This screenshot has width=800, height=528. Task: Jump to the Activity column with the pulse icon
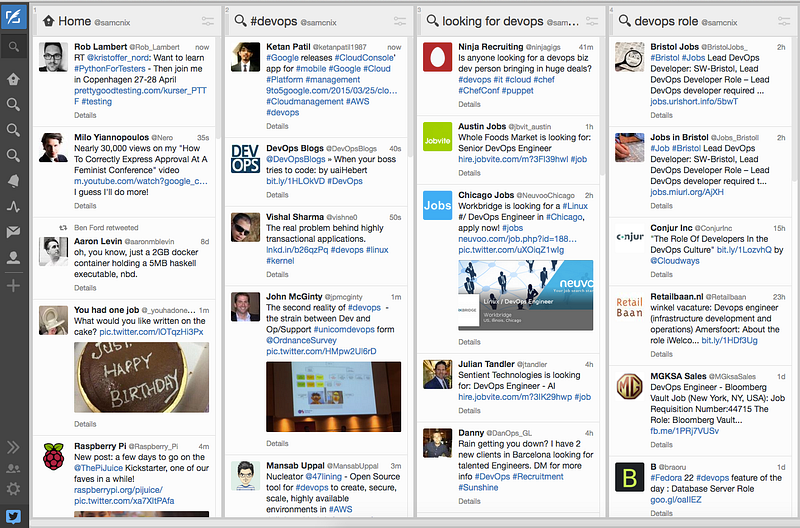pos(13,207)
